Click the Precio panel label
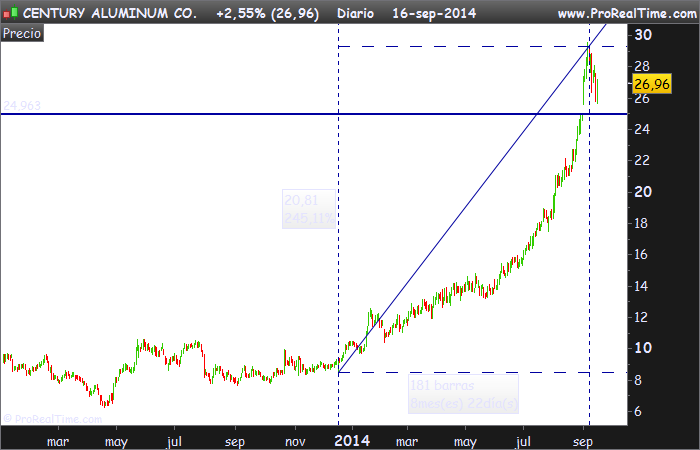The image size is (700, 450). [x=22, y=33]
